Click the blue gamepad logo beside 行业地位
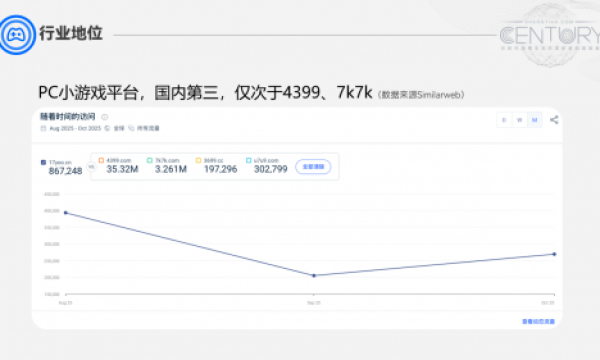 pos(16,35)
